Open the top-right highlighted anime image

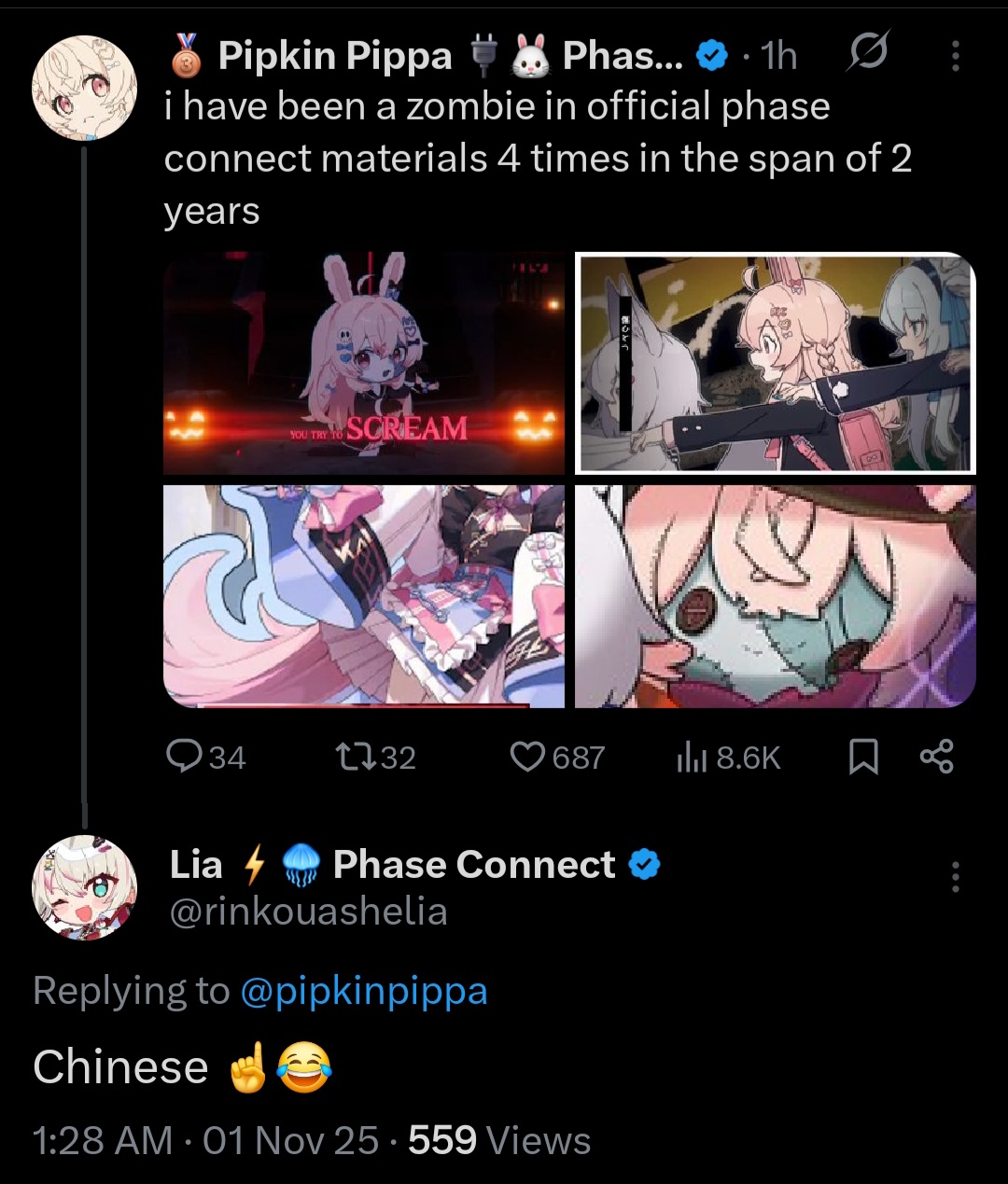(776, 363)
